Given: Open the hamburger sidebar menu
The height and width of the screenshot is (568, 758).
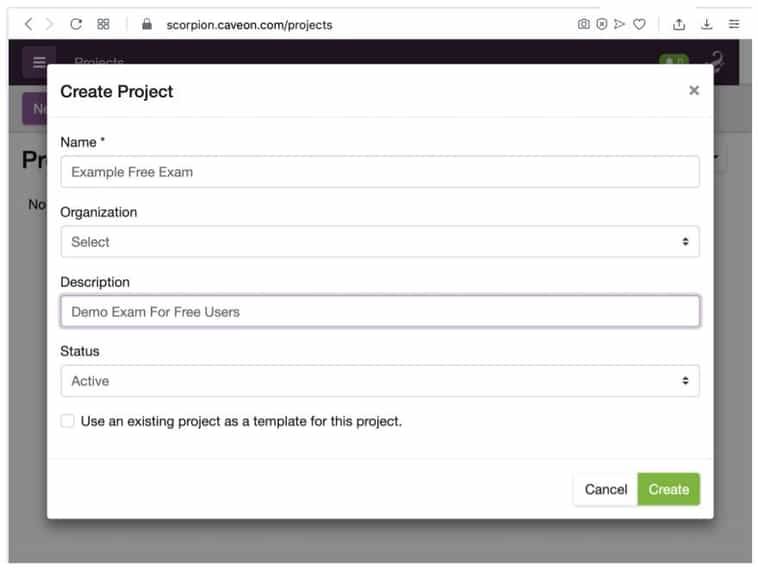Looking at the screenshot, I should click(39, 62).
